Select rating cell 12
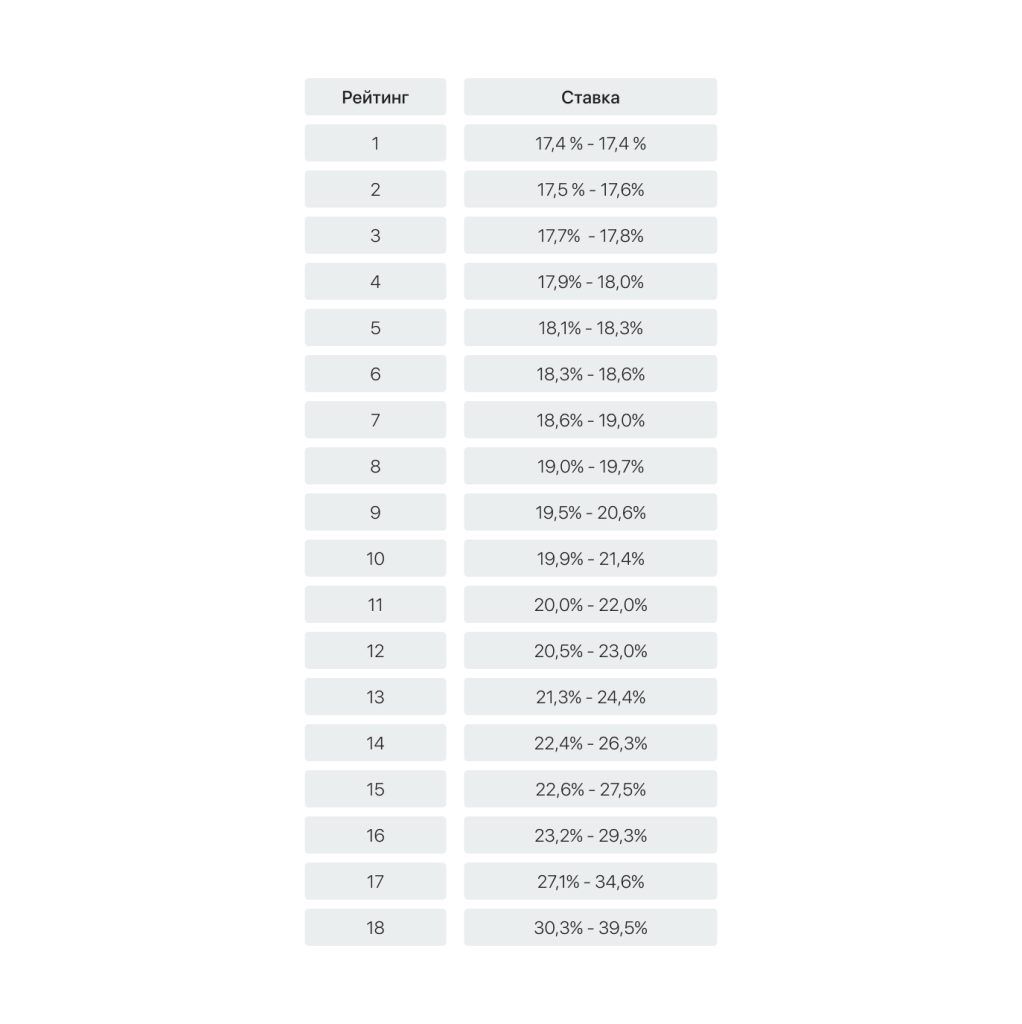1022x1024 pixels. 375,651
